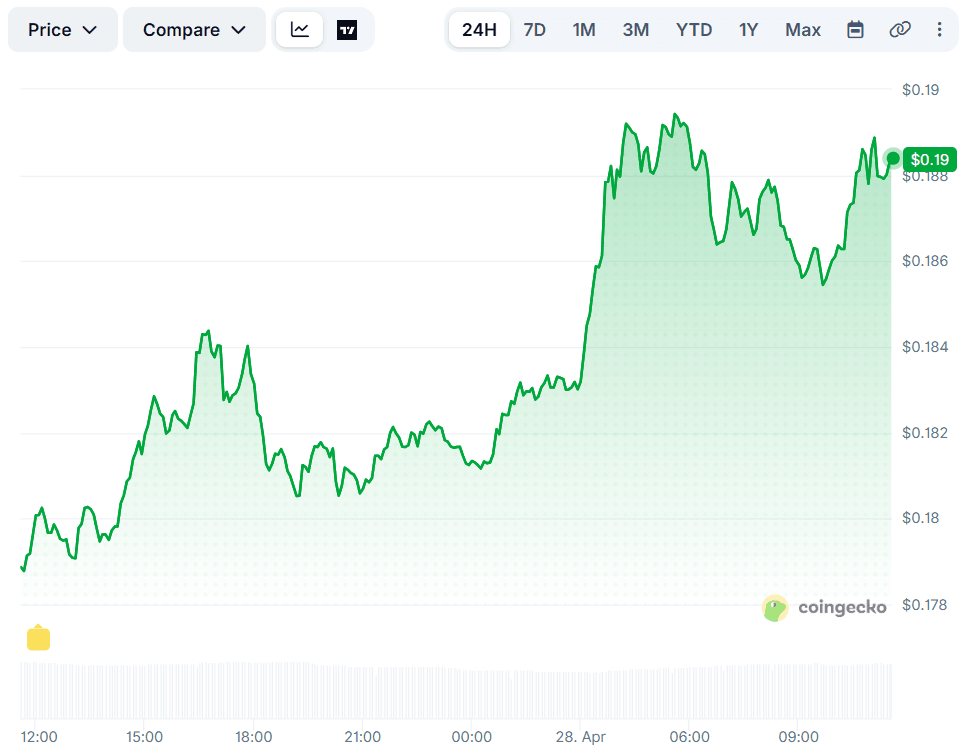Select the Max time range
Screen dimensions: 961x755
tap(803, 30)
